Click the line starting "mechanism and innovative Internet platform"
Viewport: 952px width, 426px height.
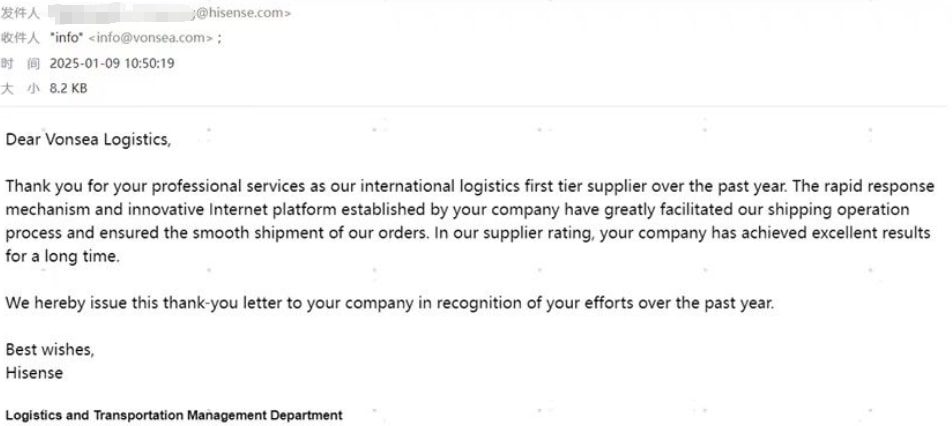click(457, 210)
